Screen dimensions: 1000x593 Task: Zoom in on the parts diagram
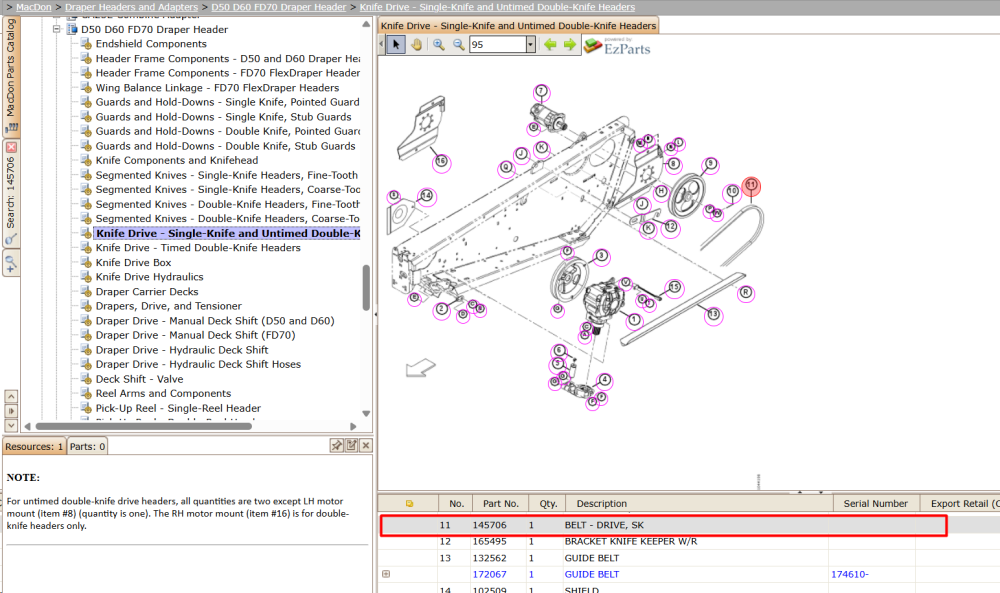439,45
